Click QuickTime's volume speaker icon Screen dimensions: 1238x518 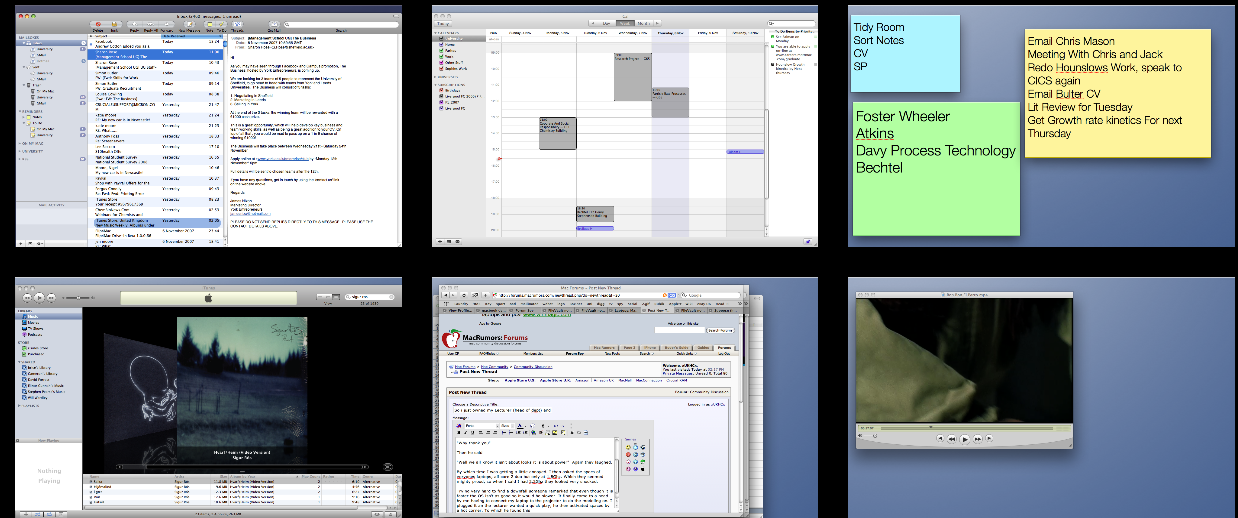(x=860, y=435)
